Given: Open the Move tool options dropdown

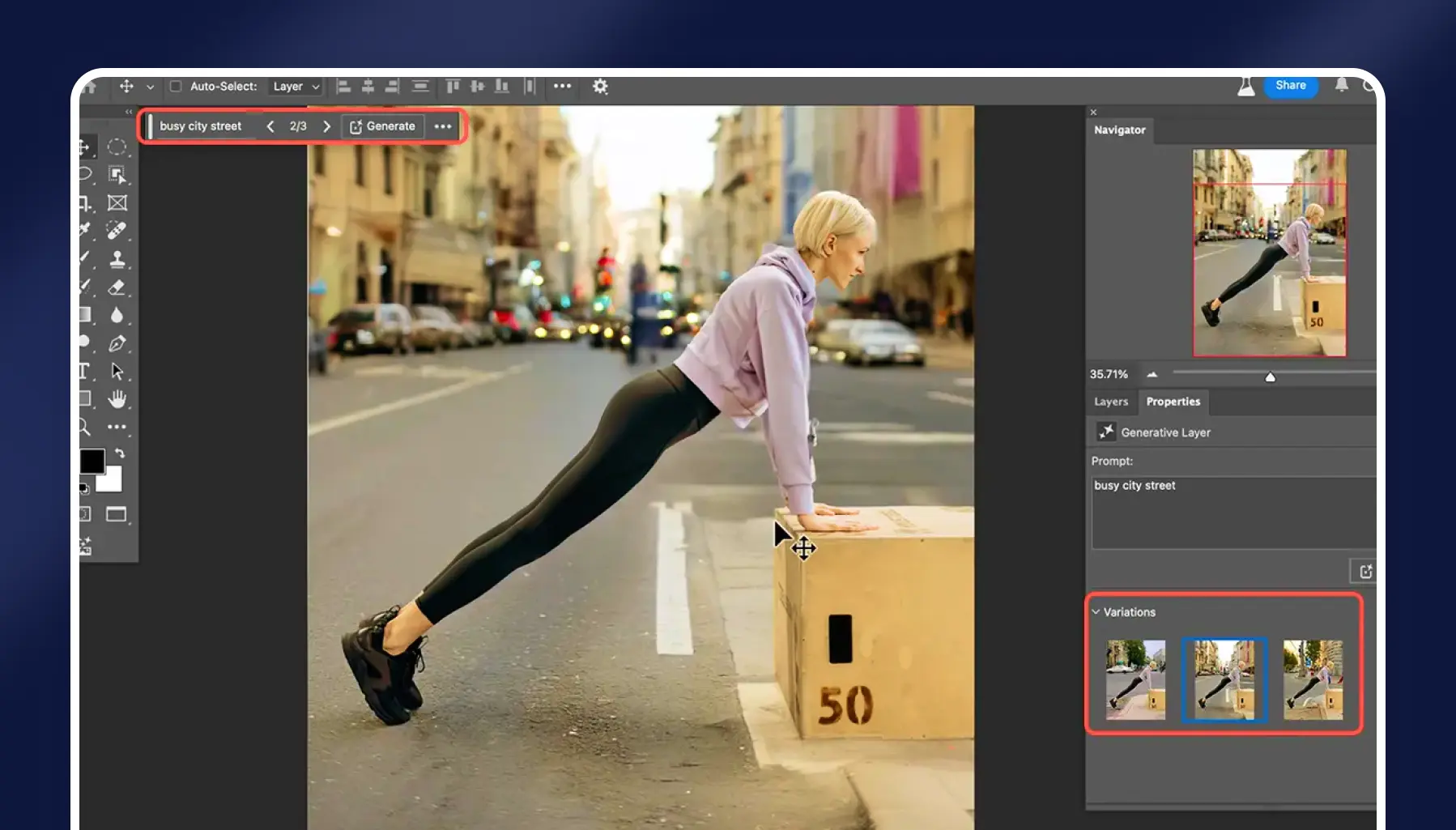Looking at the screenshot, I should [x=149, y=87].
